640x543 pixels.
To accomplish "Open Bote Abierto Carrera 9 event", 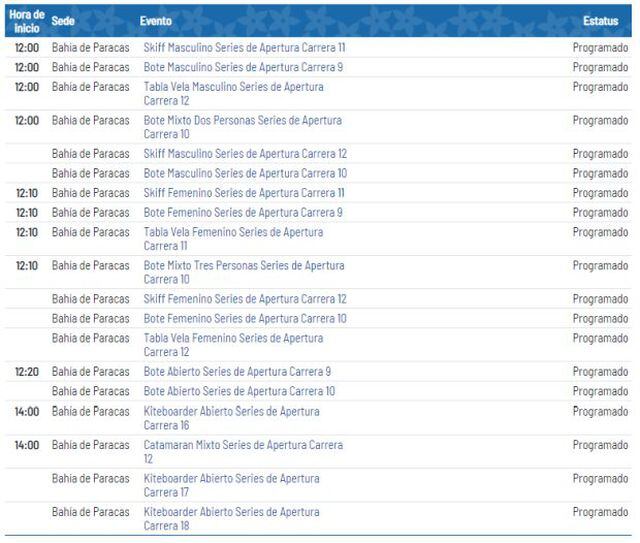I will tap(237, 372).
